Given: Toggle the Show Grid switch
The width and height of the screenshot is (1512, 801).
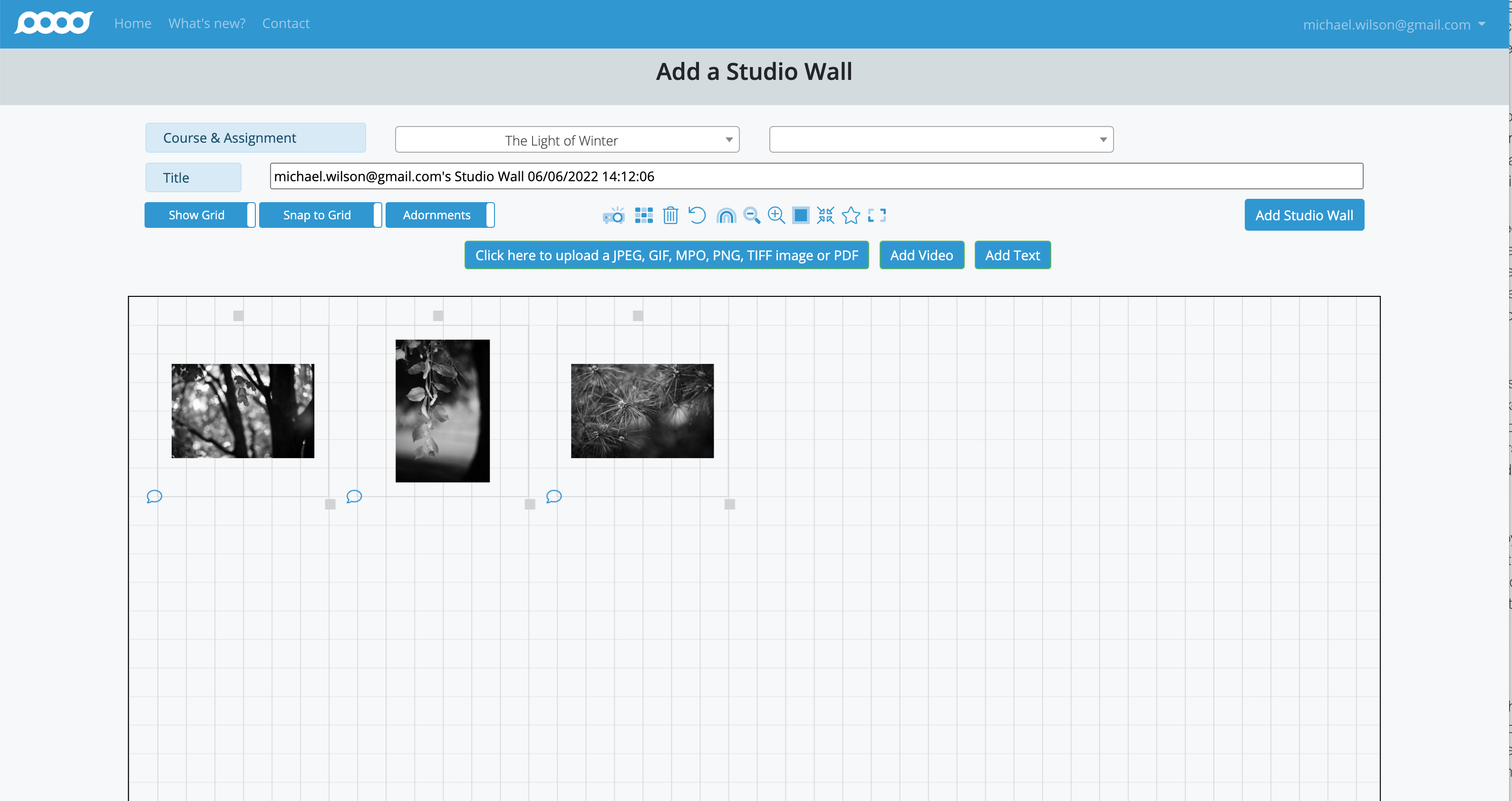Looking at the screenshot, I should [x=200, y=215].
